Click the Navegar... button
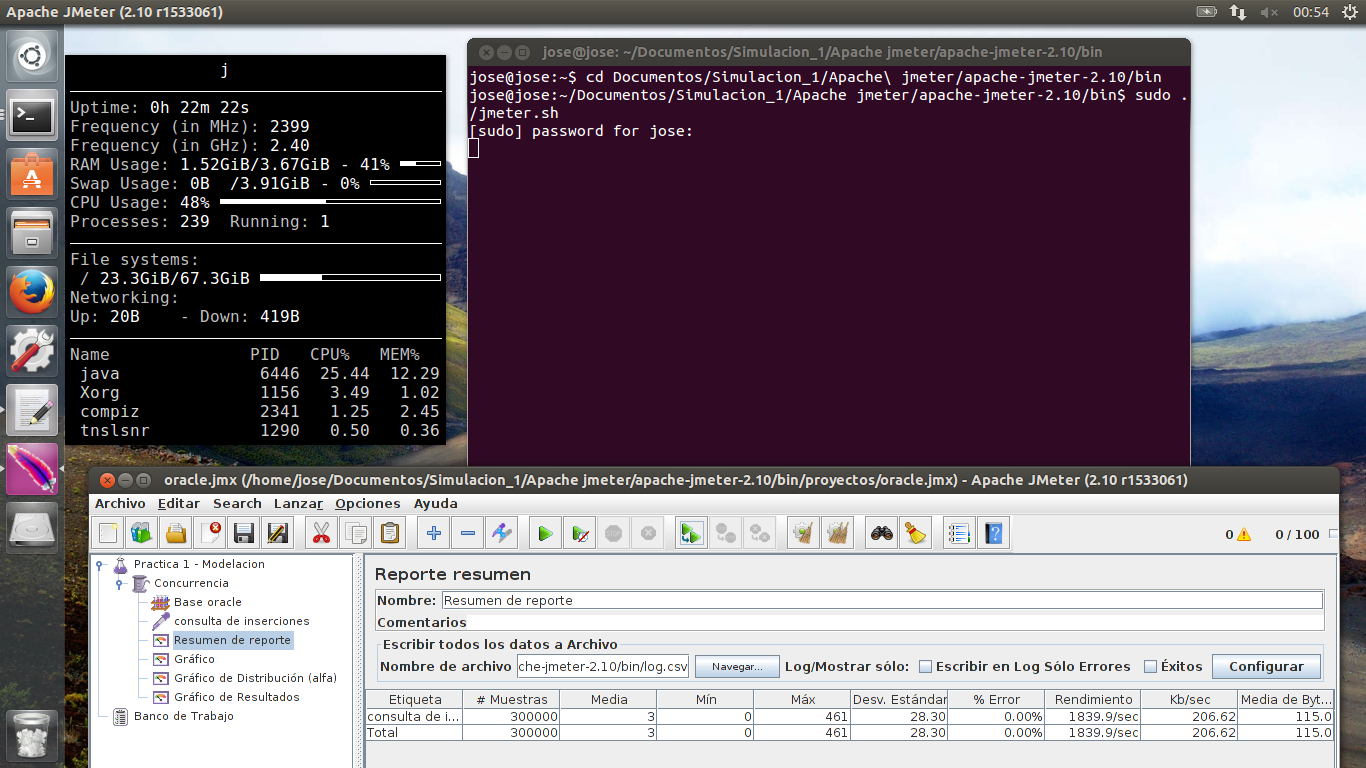The image size is (1366, 768). click(x=737, y=666)
